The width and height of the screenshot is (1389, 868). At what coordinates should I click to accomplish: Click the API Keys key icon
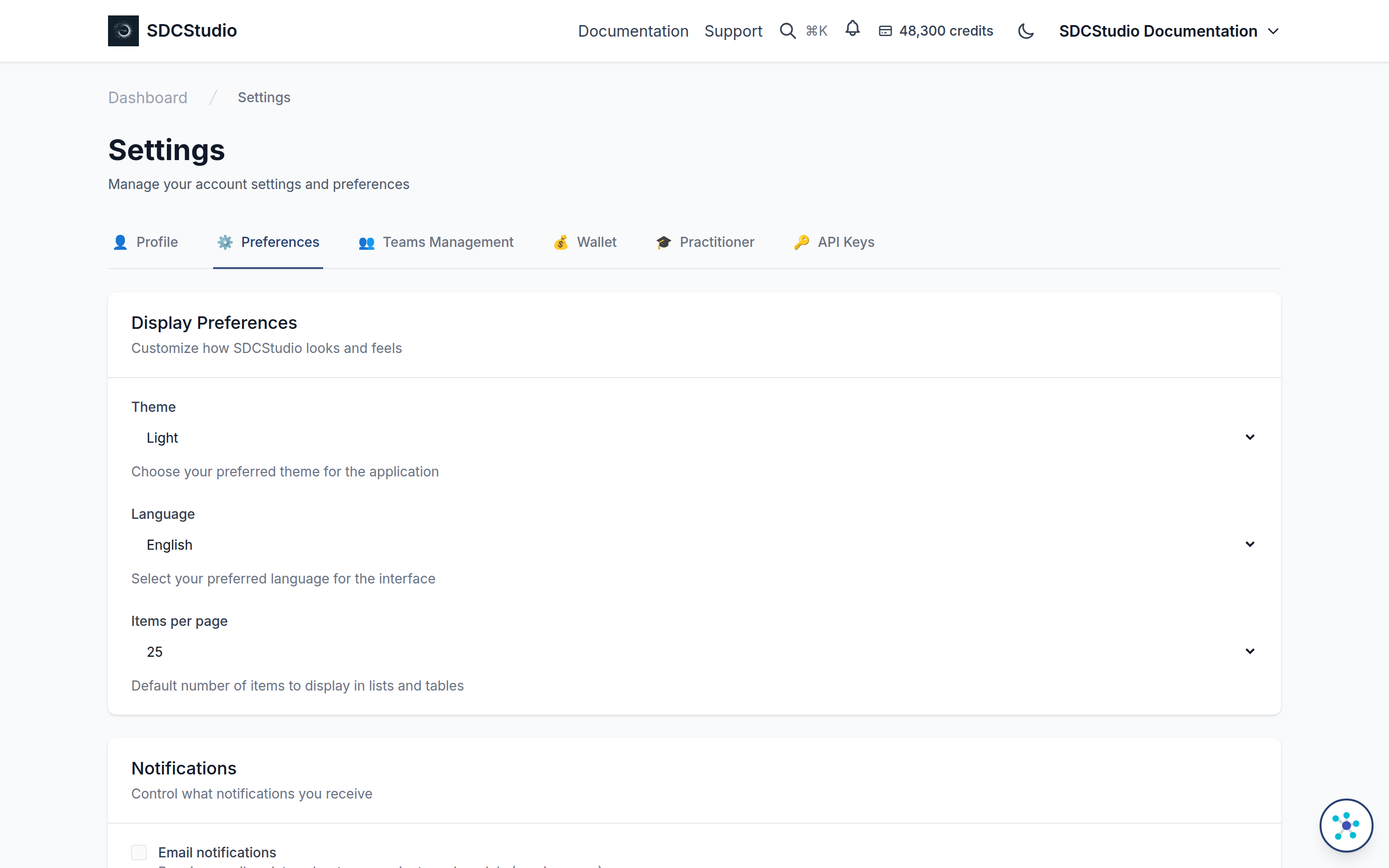point(801,242)
